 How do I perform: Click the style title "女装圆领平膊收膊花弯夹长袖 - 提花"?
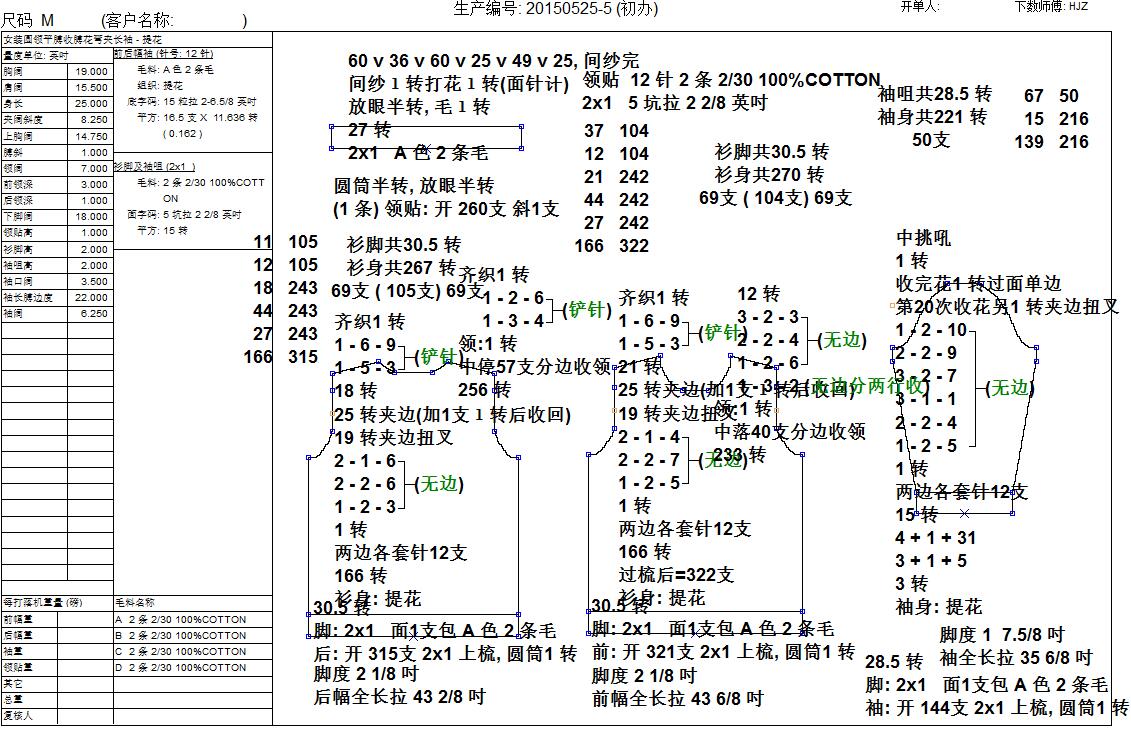(82, 40)
